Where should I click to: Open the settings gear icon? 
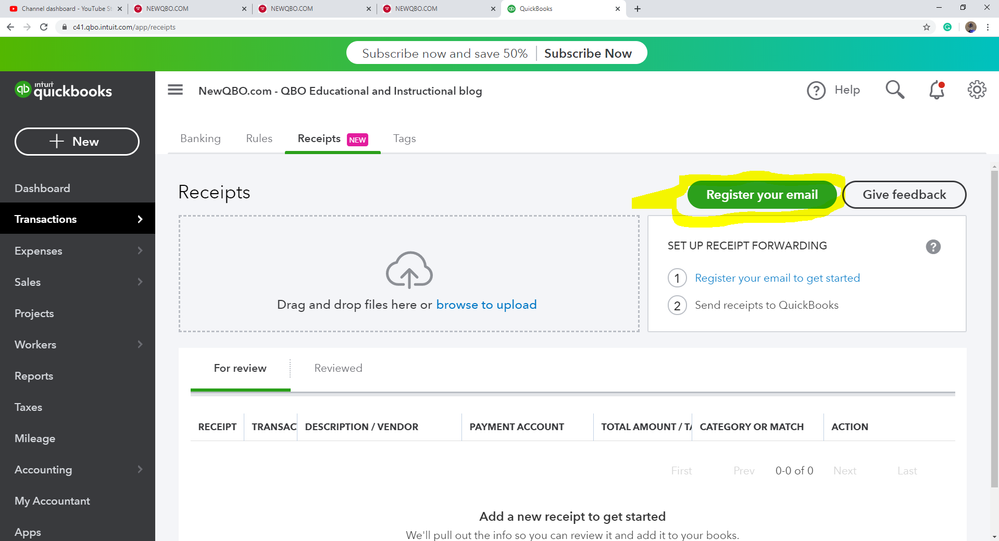[977, 90]
